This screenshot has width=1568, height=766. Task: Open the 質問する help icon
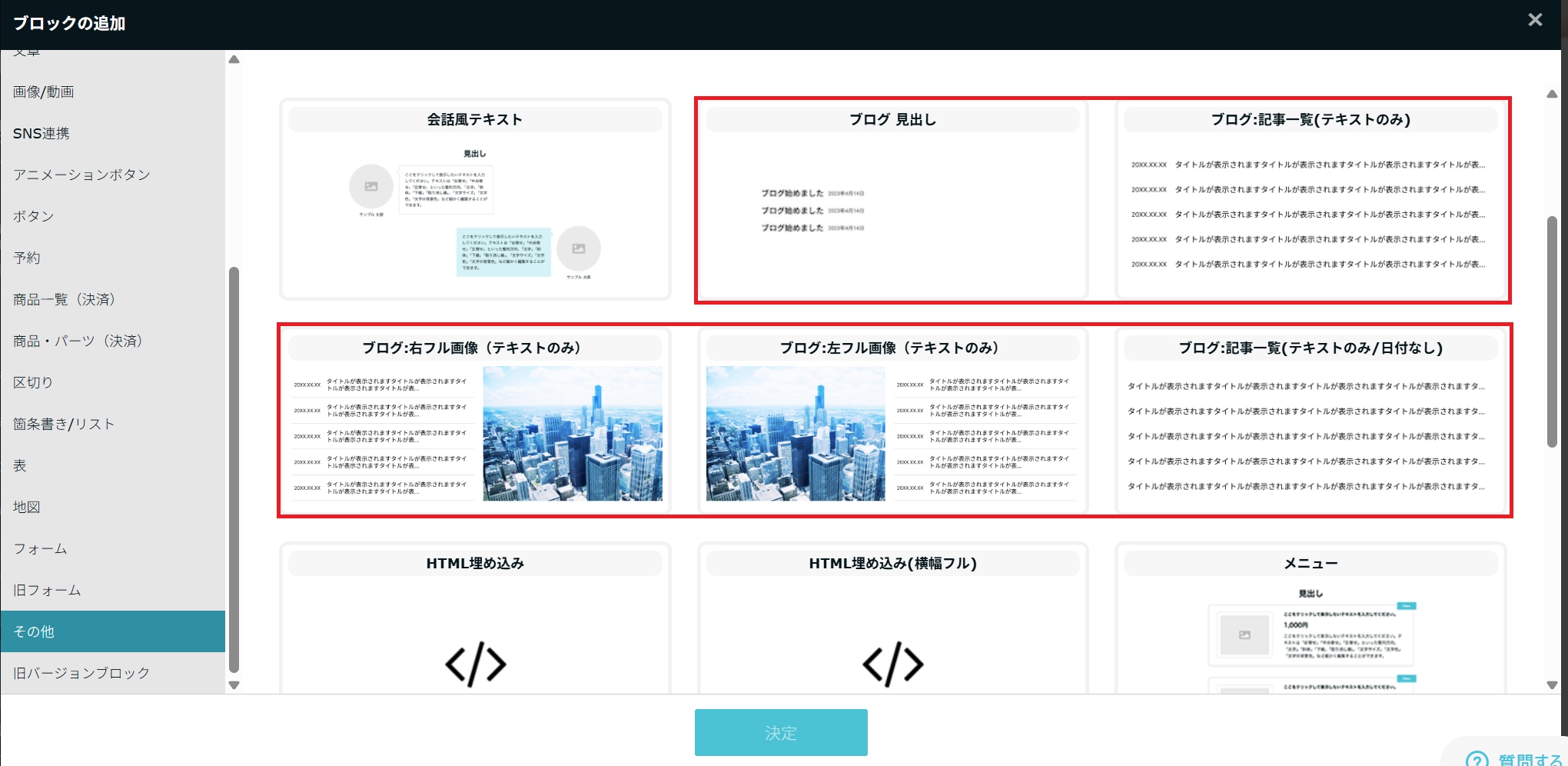coord(1477,758)
